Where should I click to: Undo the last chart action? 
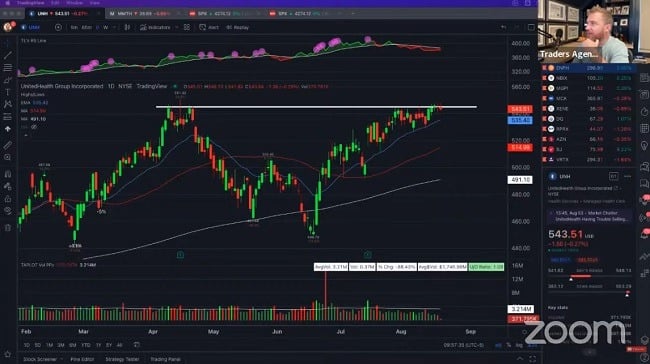pos(503,27)
